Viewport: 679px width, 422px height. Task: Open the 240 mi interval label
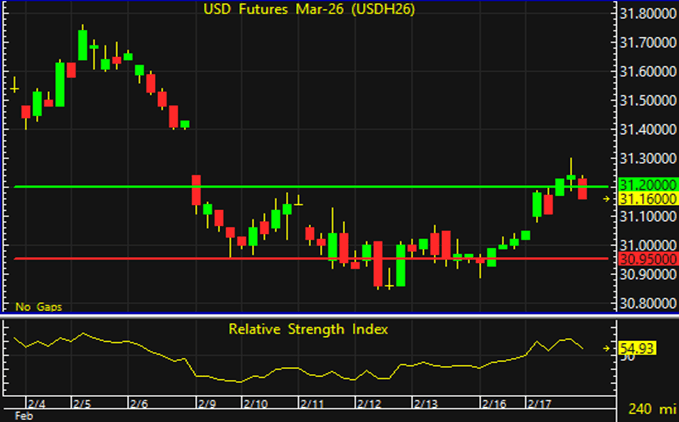(x=652, y=409)
